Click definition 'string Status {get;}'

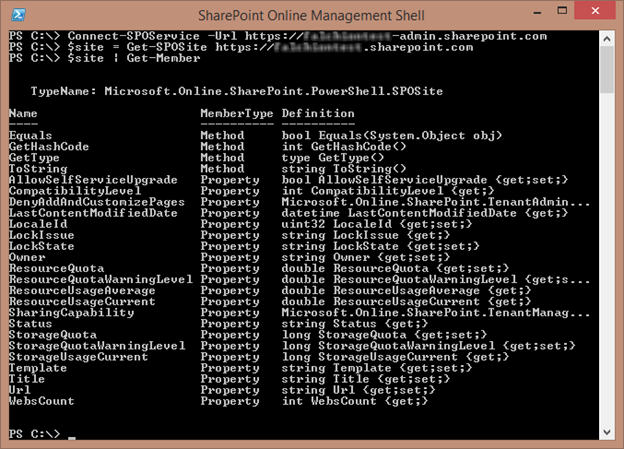[x=355, y=324]
